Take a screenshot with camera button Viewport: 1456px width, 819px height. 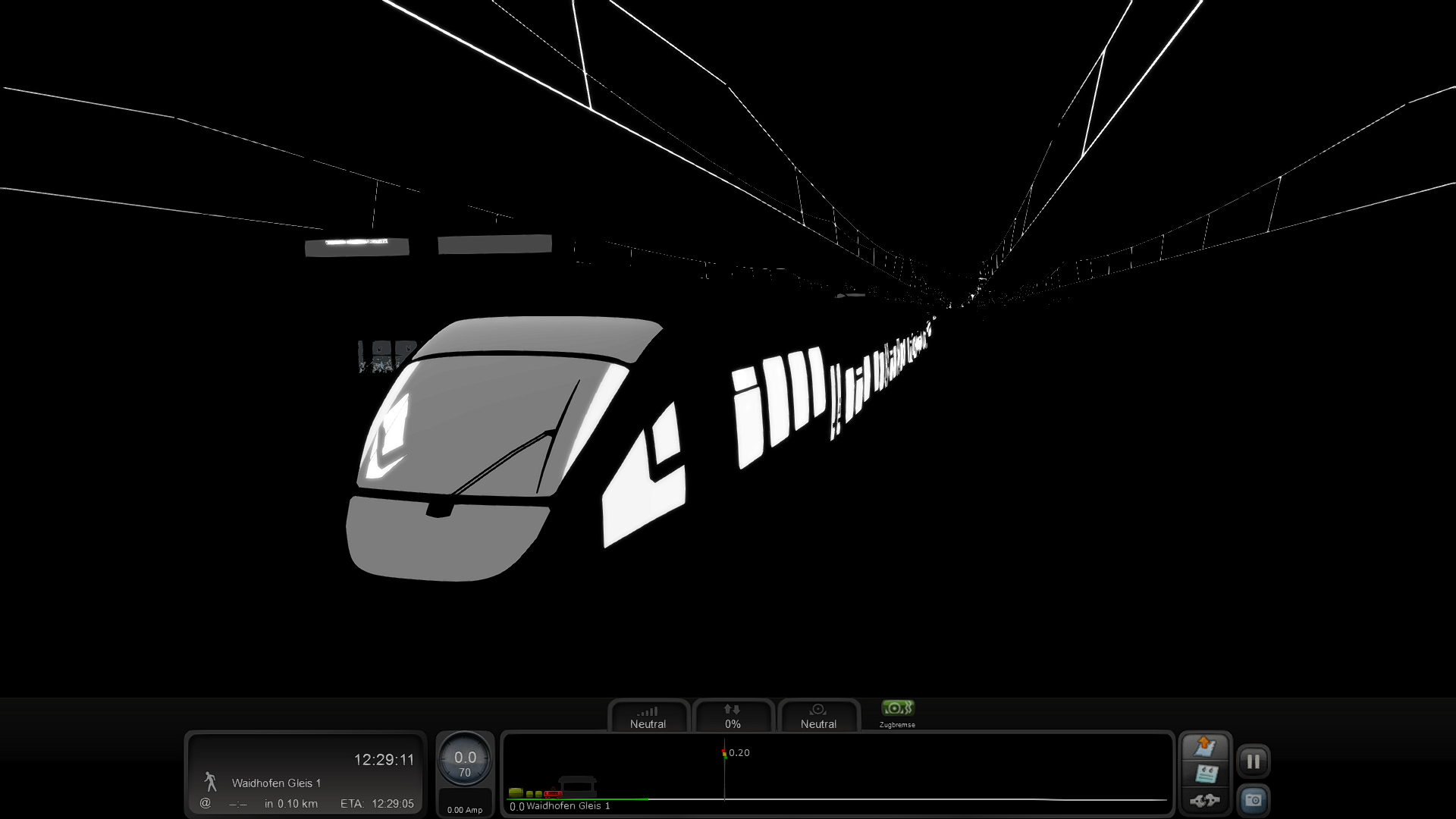tap(1254, 800)
